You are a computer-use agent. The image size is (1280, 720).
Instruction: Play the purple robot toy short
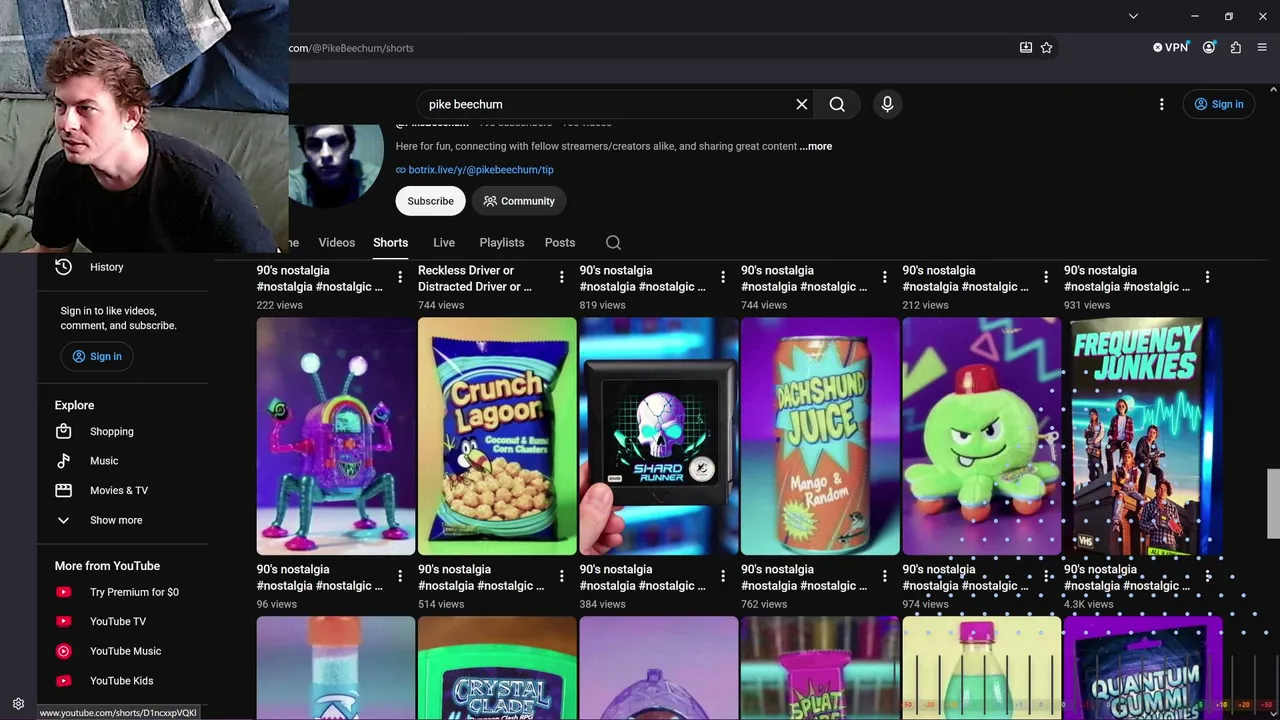coord(336,436)
